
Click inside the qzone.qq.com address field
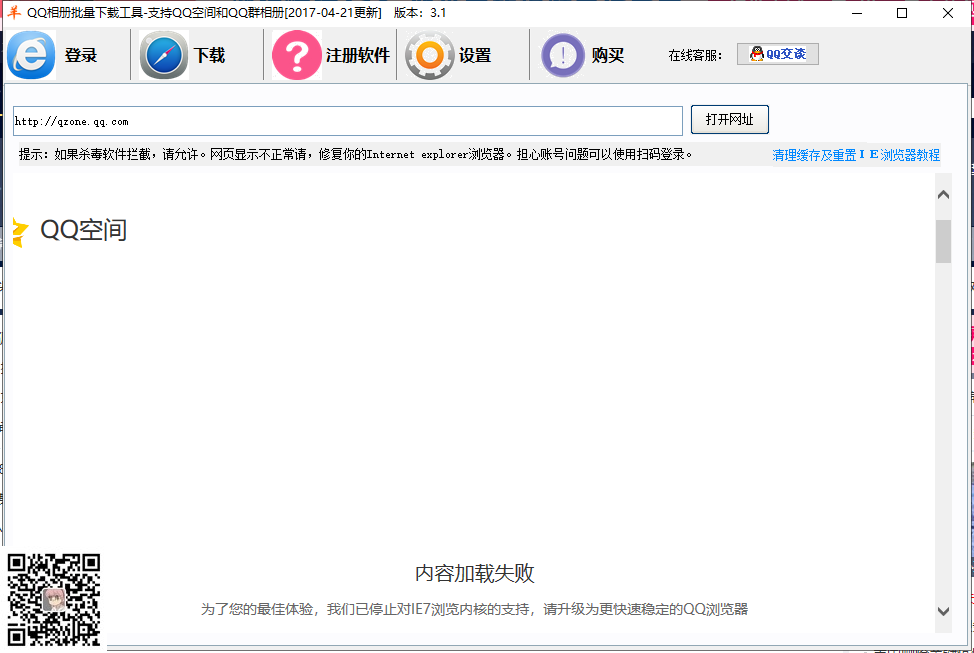[x=346, y=120]
